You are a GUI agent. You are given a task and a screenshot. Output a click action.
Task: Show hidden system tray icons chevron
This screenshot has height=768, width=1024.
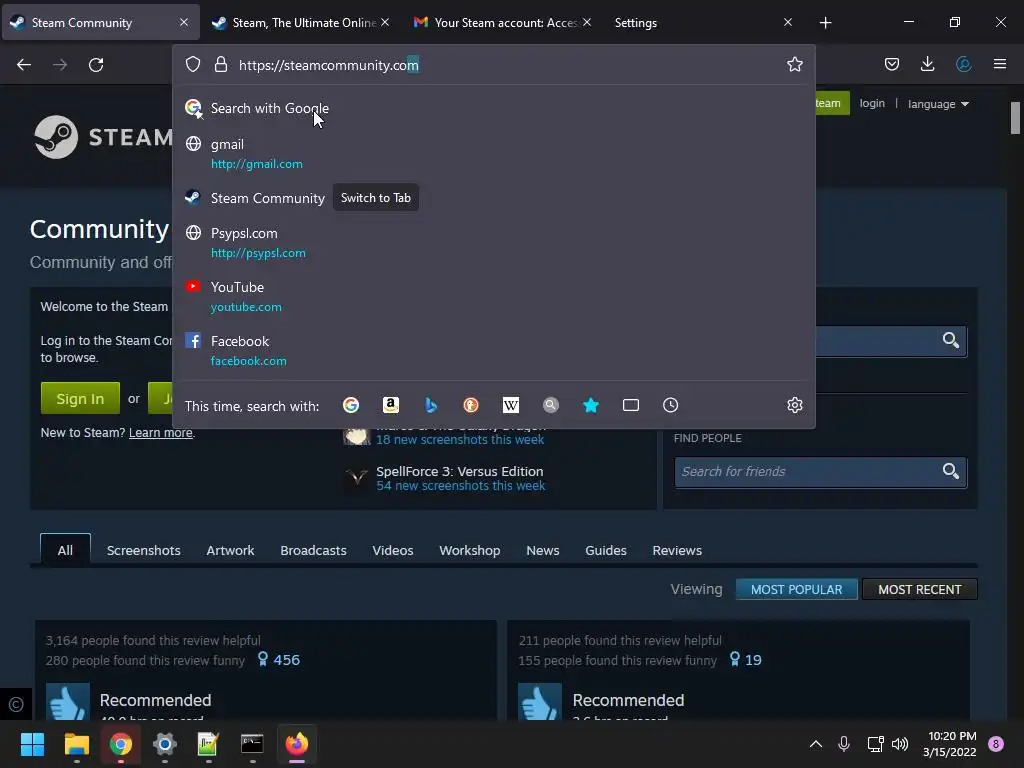pyautogui.click(x=816, y=744)
